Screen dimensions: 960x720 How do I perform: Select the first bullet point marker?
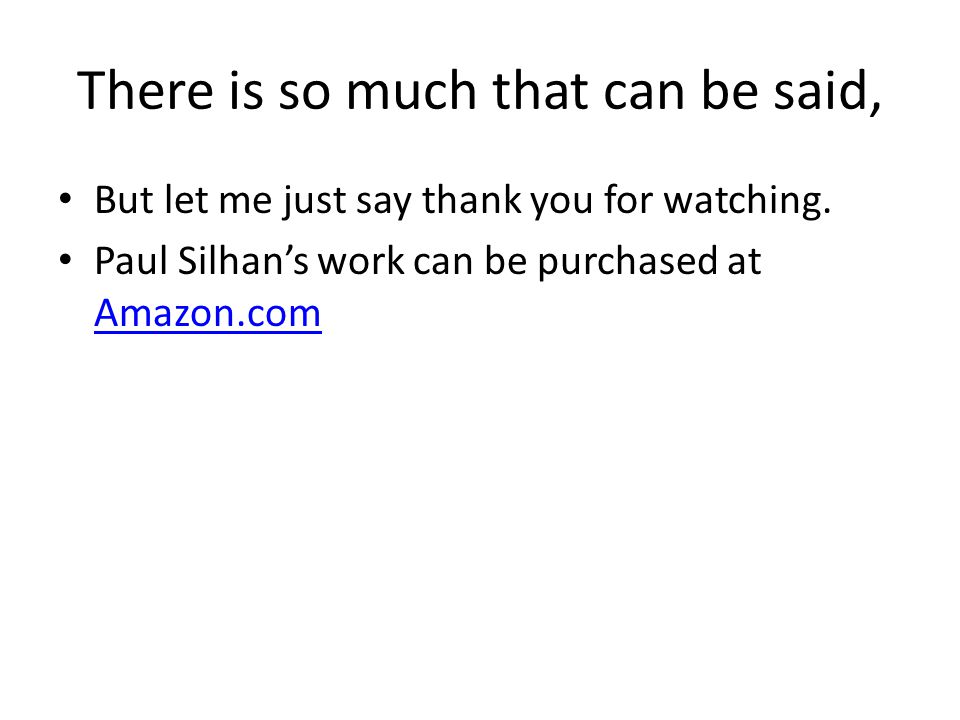[x=66, y=199]
